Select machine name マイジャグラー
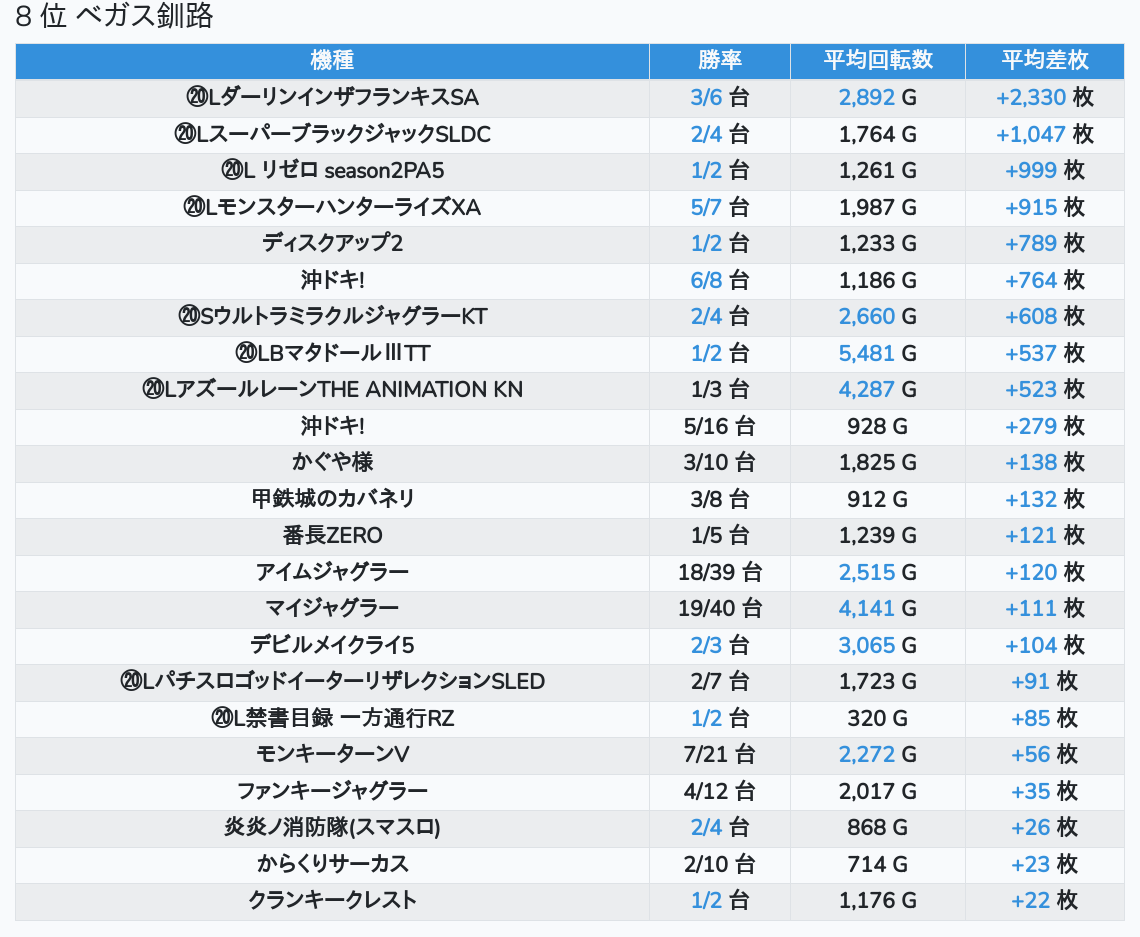 click(x=332, y=608)
